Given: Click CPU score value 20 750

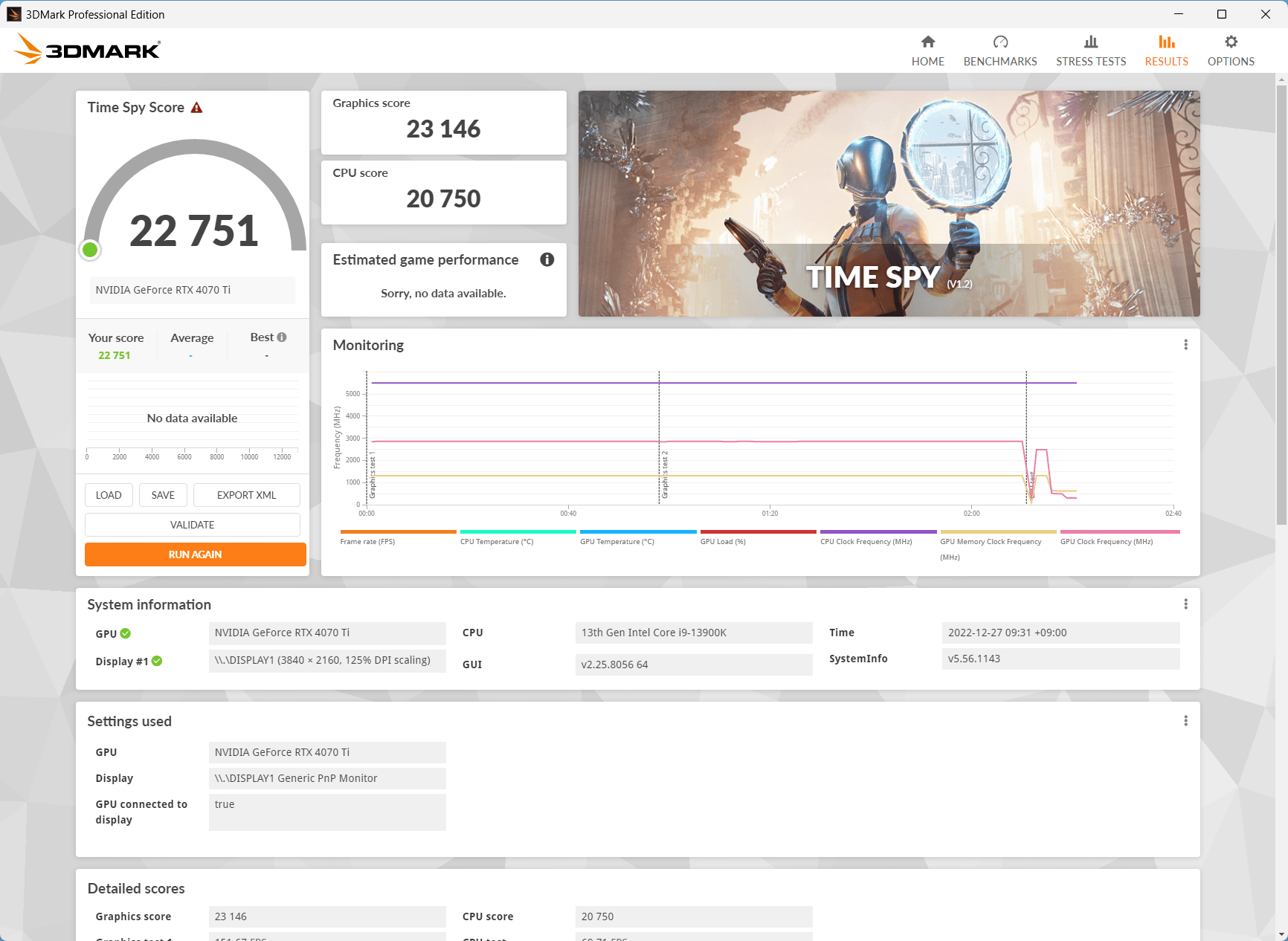Looking at the screenshot, I should [443, 199].
